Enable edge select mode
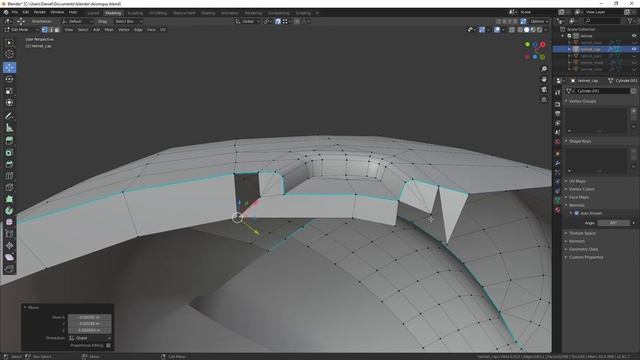This screenshot has height=360, width=640. (51, 30)
